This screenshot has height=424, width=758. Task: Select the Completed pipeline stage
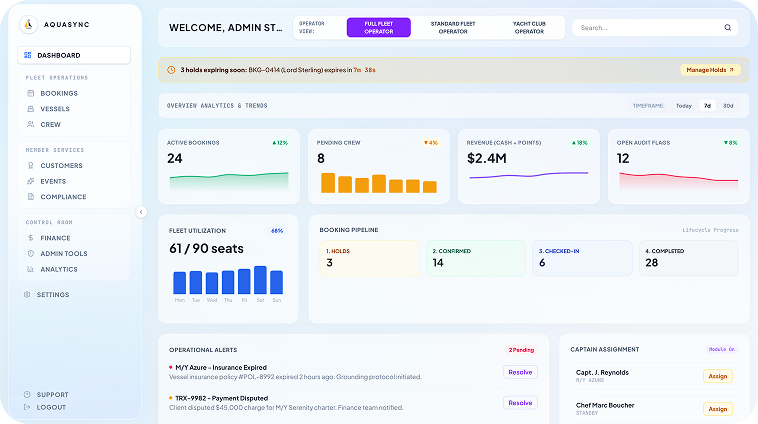(689, 258)
